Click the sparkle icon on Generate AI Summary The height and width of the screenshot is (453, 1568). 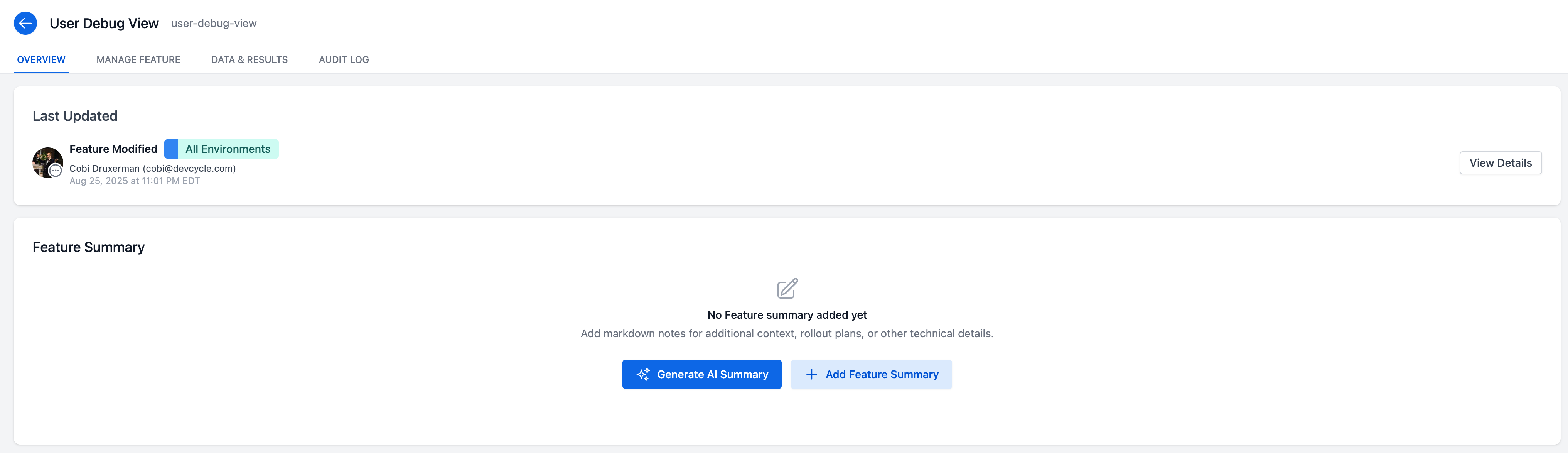(643, 374)
